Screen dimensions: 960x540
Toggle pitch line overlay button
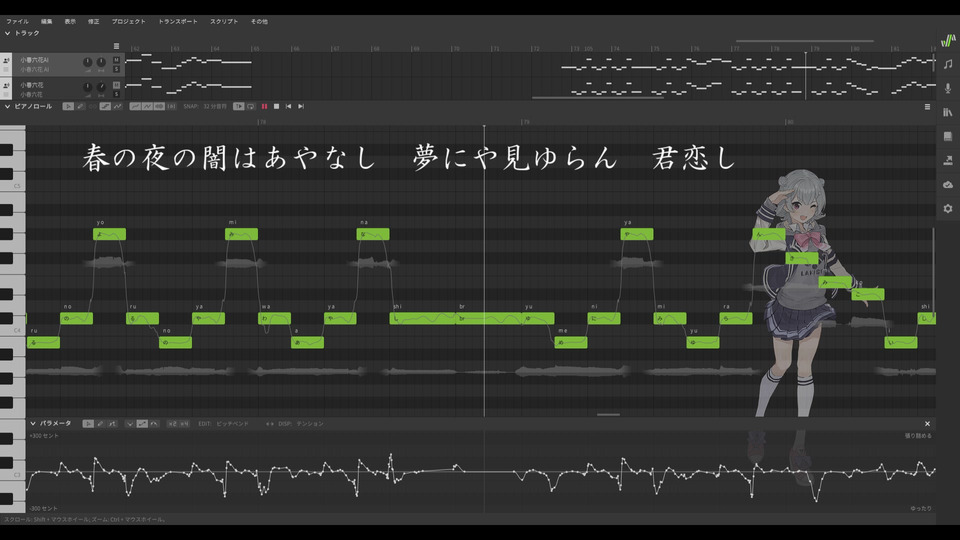point(135,107)
